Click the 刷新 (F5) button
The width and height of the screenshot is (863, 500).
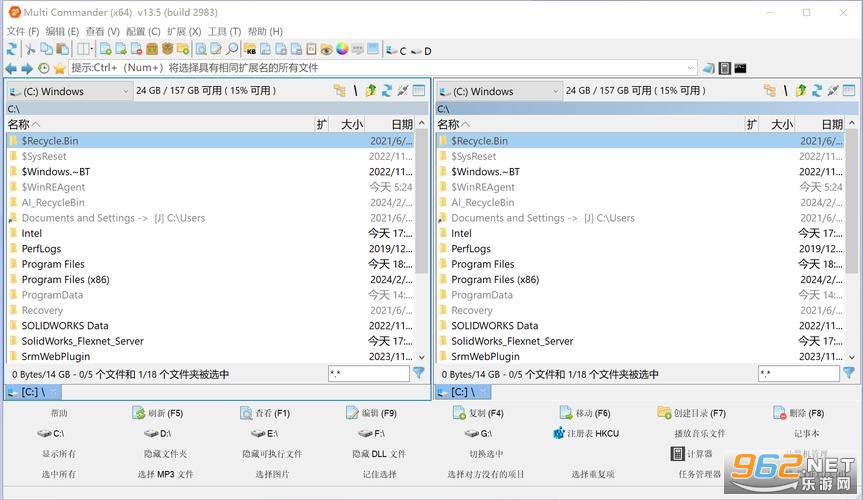click(x=158, y=413)
